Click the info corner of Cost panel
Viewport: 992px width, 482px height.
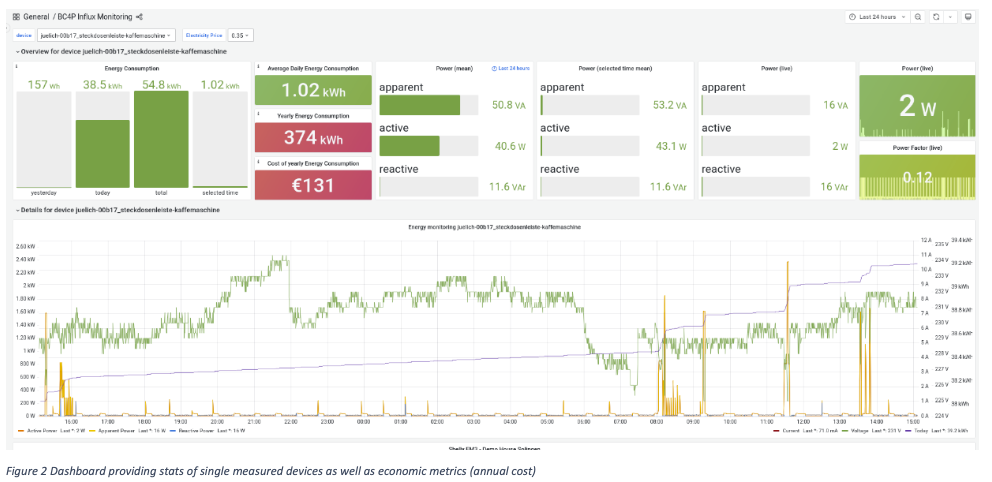(258, 161)
